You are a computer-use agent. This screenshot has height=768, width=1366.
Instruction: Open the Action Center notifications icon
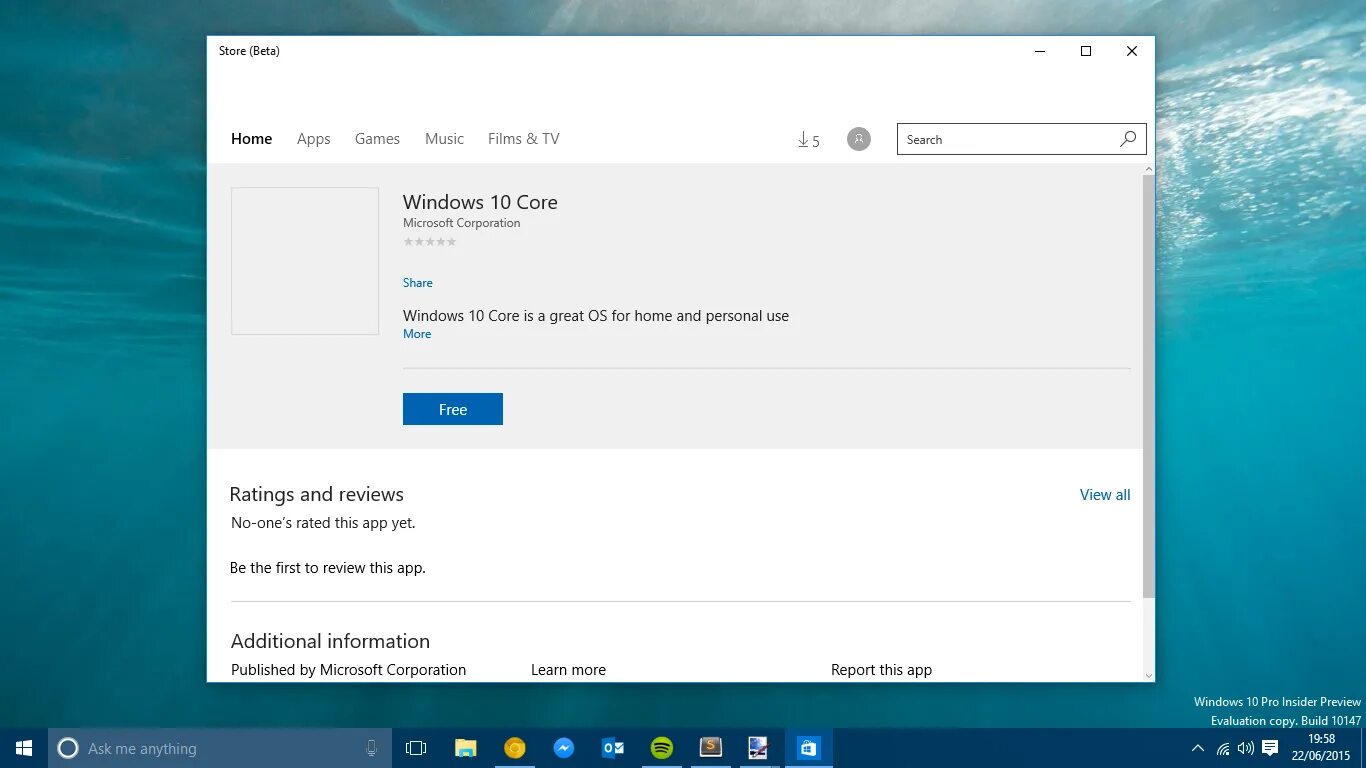click(x=1270, y=748)
